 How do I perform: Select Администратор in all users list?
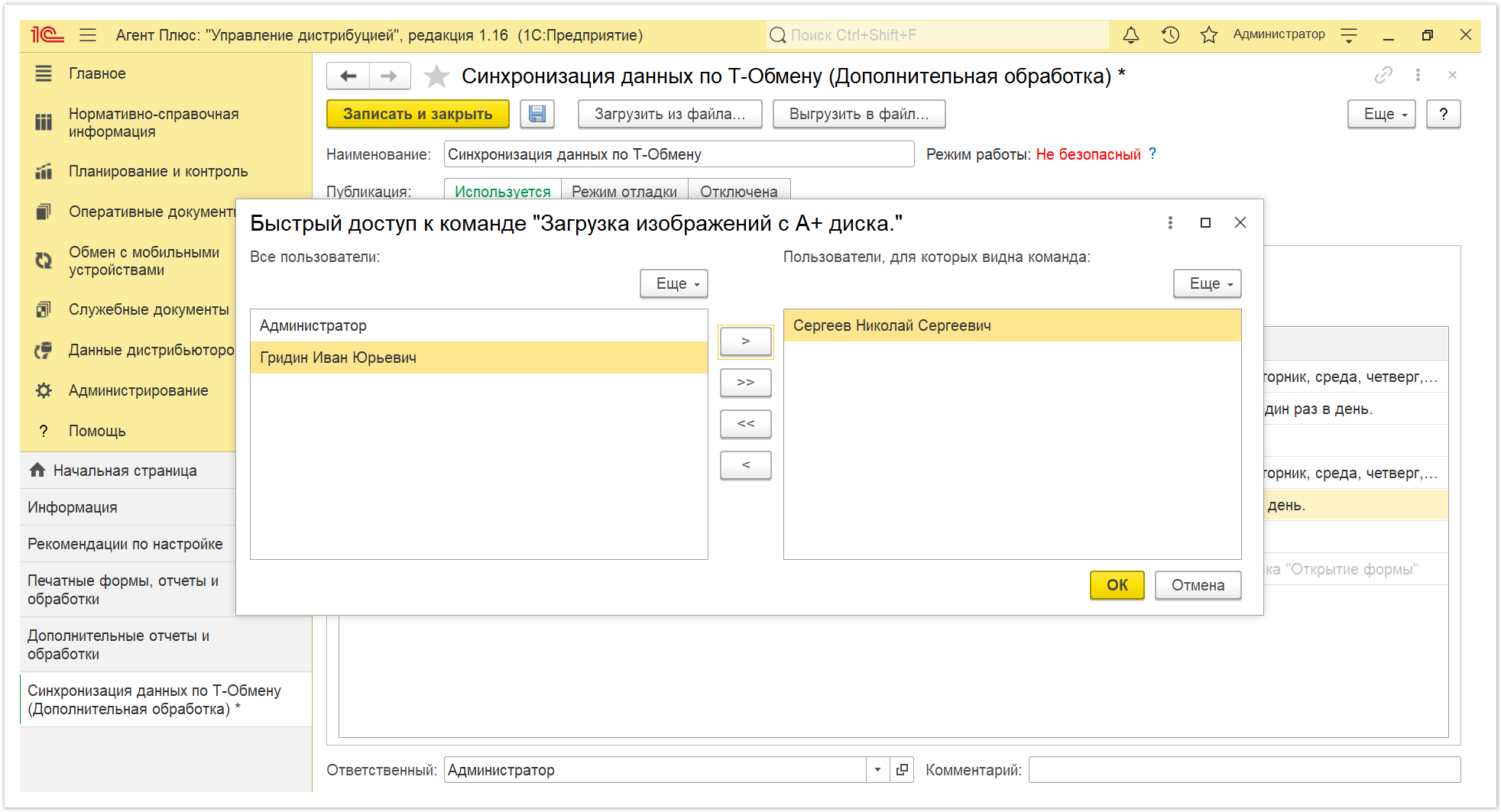[x=479, y=325]
